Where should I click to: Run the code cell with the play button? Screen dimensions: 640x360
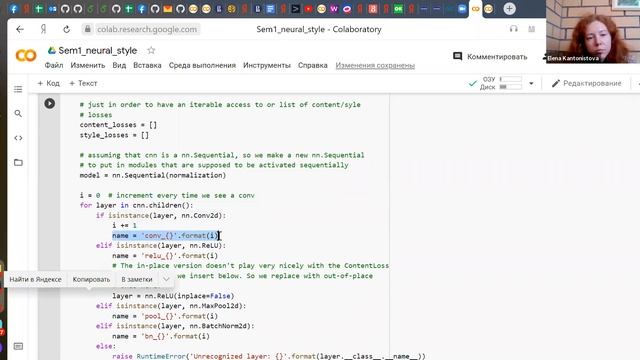coord(50,104)
